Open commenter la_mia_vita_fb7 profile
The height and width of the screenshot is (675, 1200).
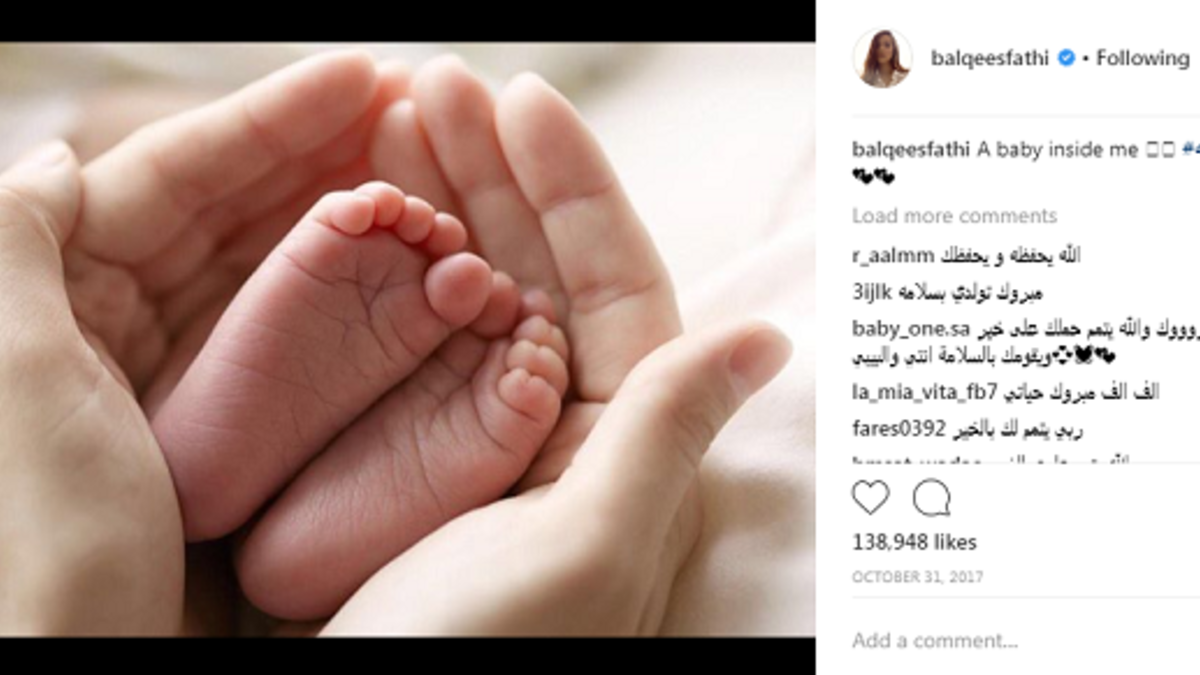click(913, 392)
